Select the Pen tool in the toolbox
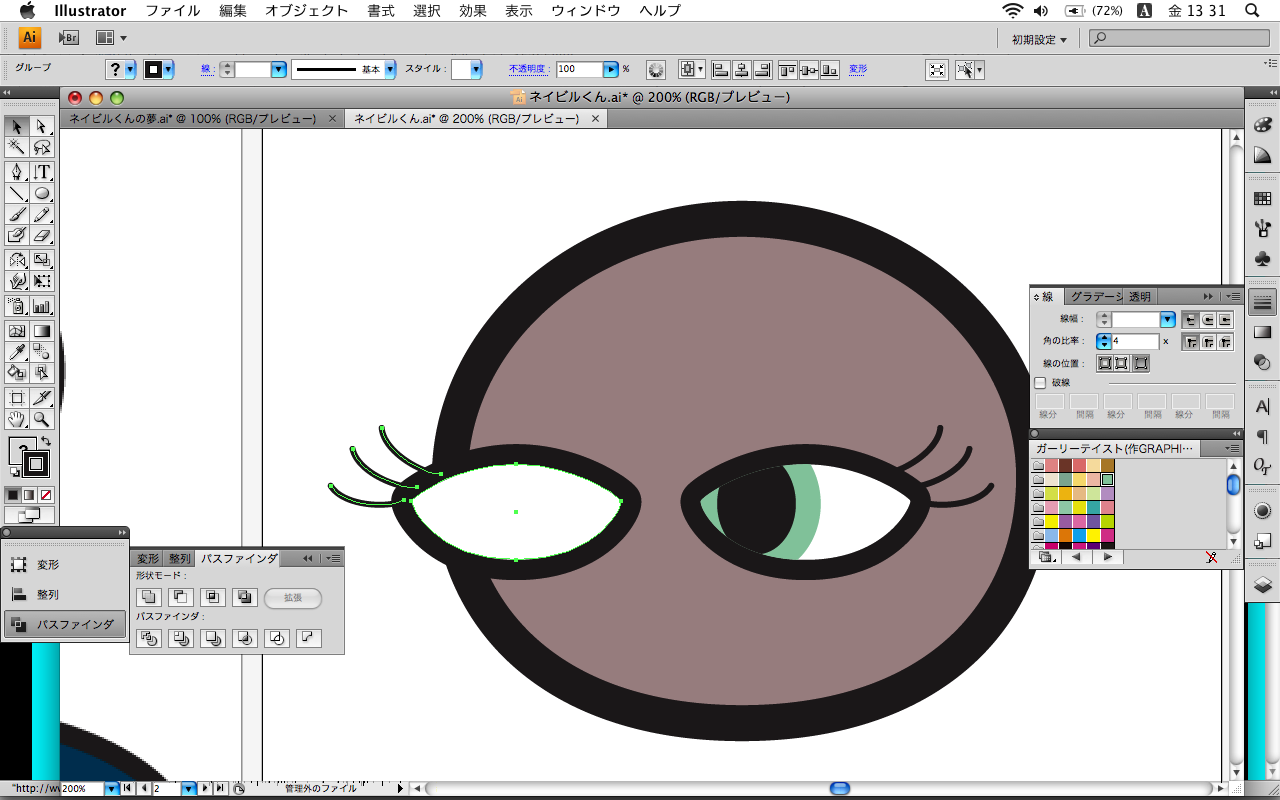1280x800 pixels. pyautogui.click(x=17, y=171)
